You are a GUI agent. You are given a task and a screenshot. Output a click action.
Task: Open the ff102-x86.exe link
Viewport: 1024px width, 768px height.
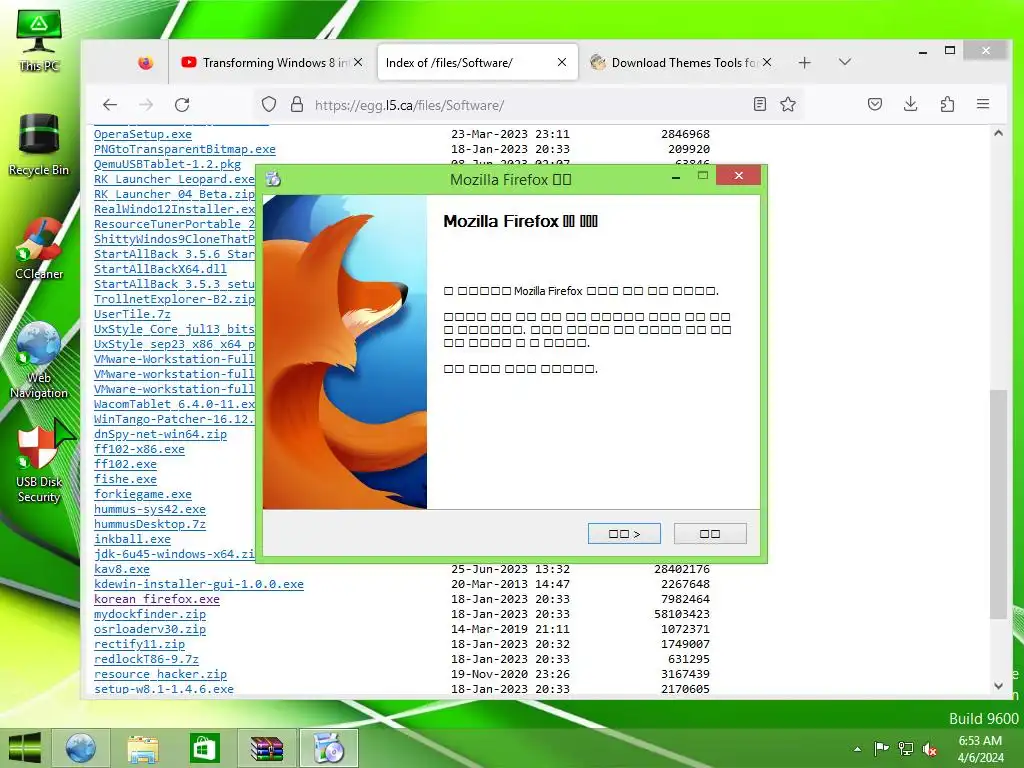click(x=139, y=449)
